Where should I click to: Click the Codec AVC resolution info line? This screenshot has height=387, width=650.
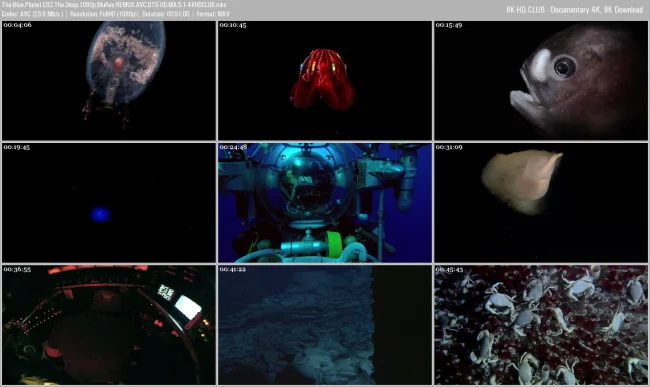(x=116, y=14)
